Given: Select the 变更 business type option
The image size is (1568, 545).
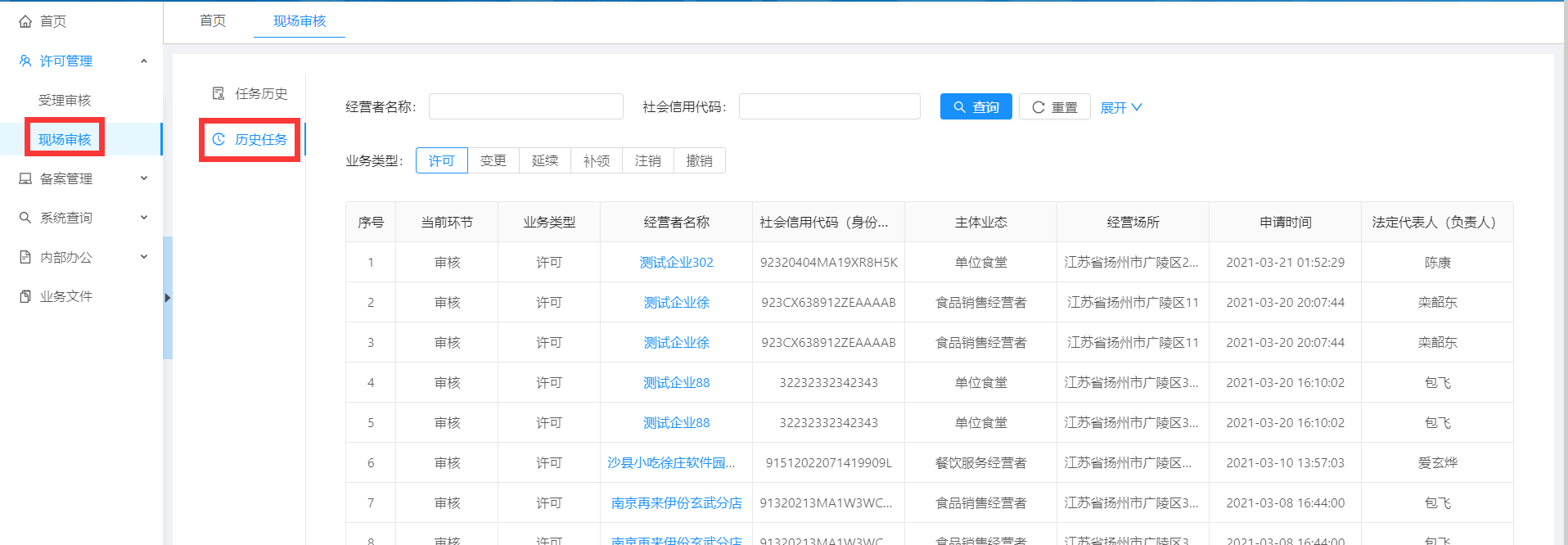Looking at the screenshot, I should coord(493,160).
